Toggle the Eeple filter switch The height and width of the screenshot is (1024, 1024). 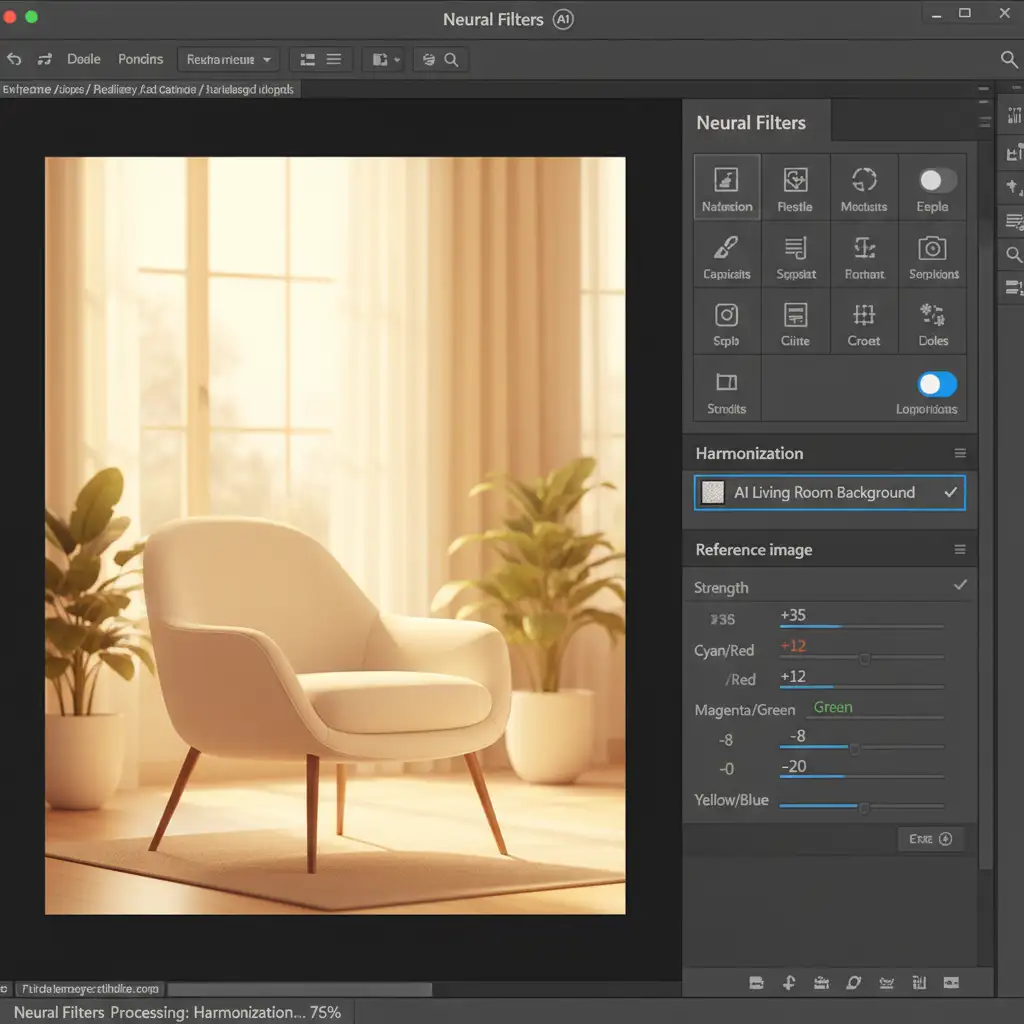[x=937, y=180]
